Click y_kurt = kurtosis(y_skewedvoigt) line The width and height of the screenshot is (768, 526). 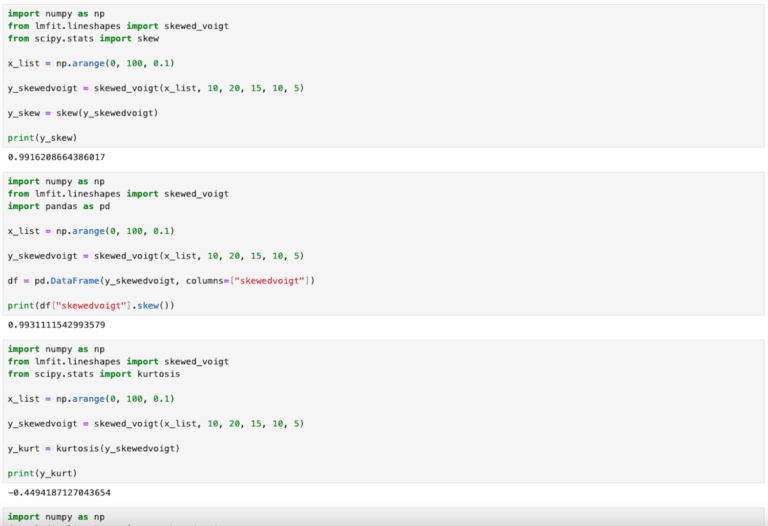pyautogui.click(x=94, y=449)
